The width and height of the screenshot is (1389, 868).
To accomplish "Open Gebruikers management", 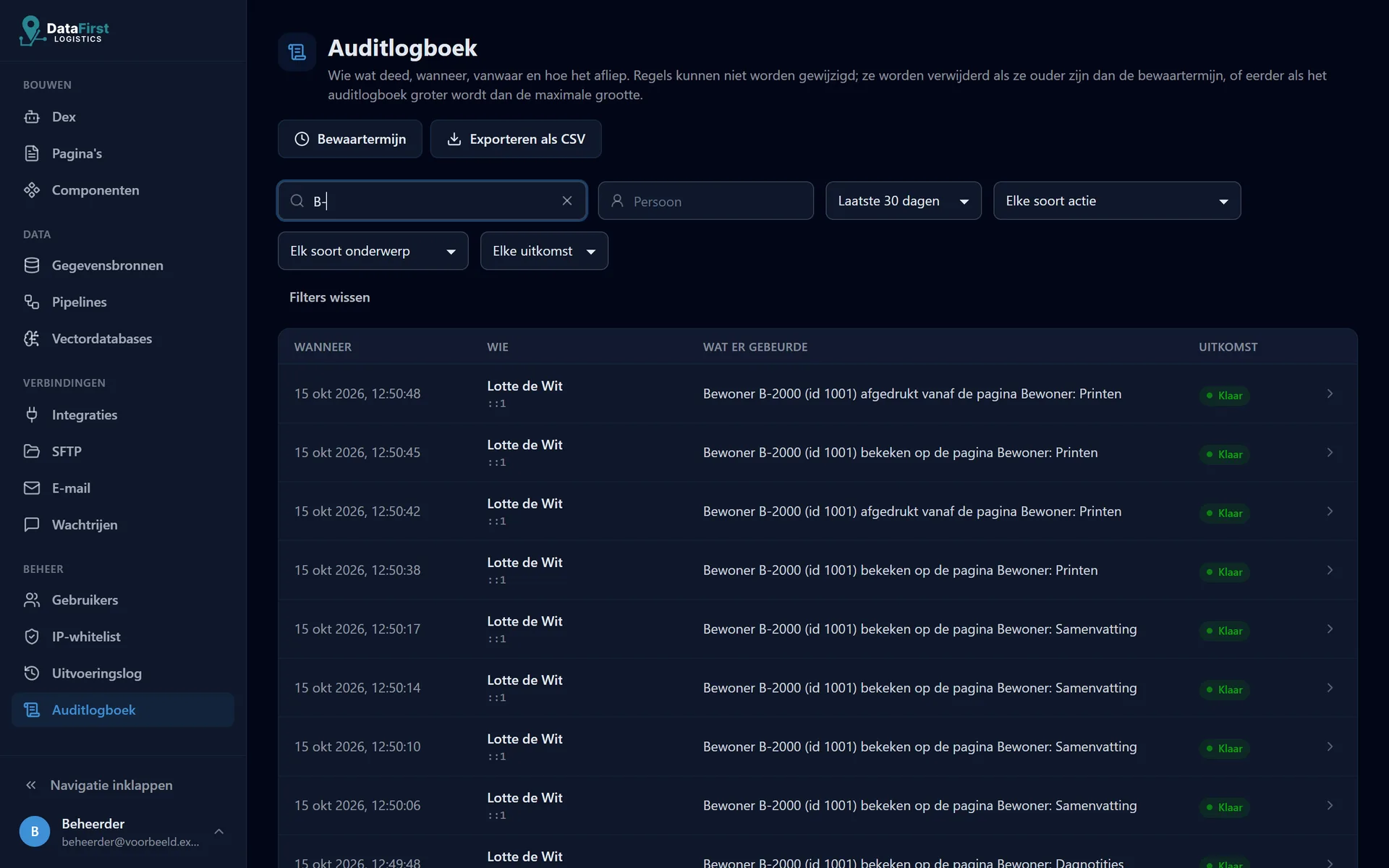I will pos(123,600).
